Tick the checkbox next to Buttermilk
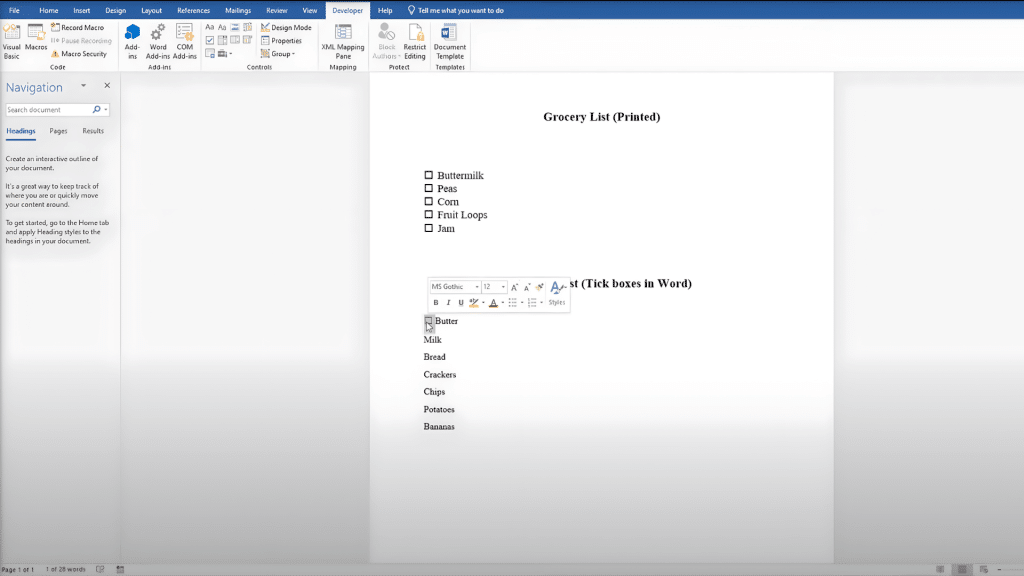The image size is (1024, 576). click(428, 174)
